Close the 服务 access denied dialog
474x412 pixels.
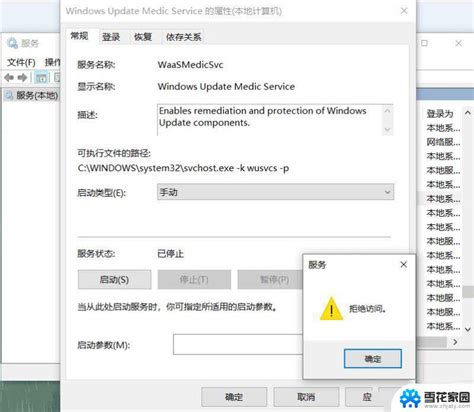tap(404, 265)
